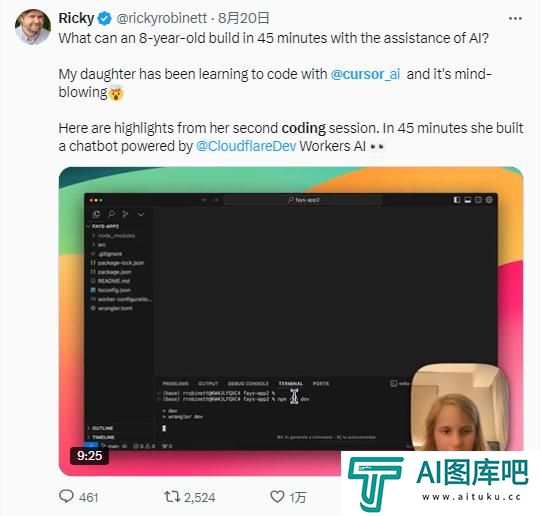The image size is (541, 516).
Task: Switch to the TERMINAL tab
Action: (291, 384)
